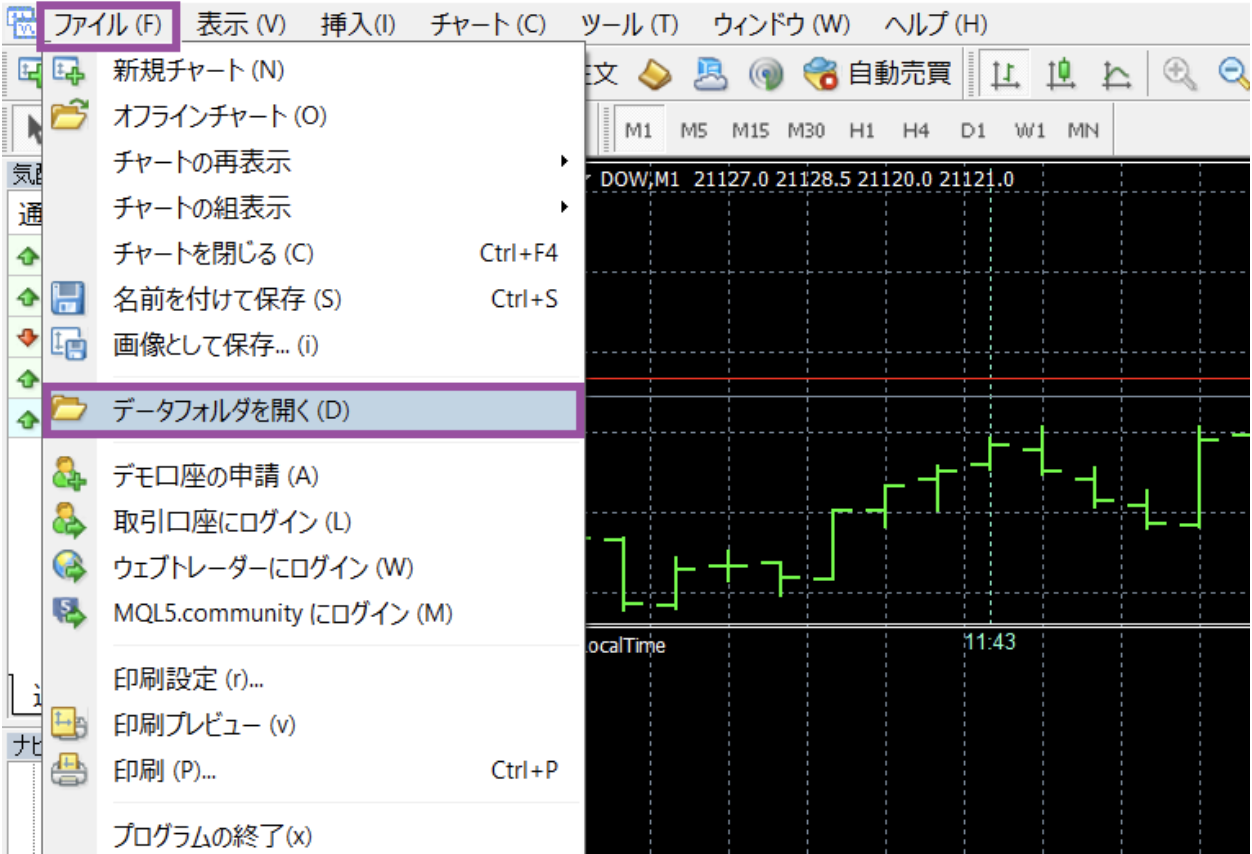Viewport: 1252px width, 854px height.
Task: Select デモ口座の申請 (A) menu entry
Action: 313,476
